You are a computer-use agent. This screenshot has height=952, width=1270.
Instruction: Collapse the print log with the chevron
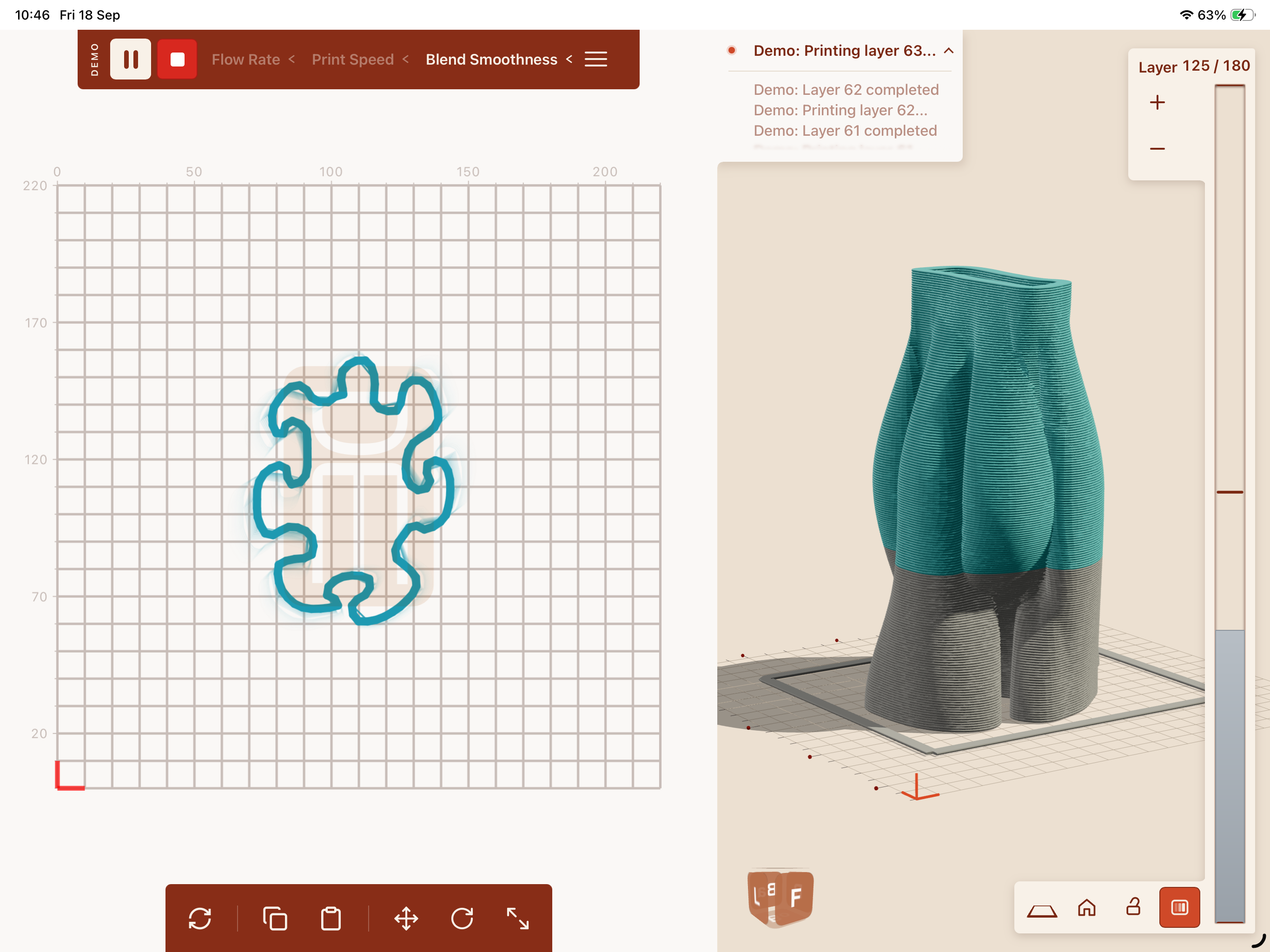tap(948, 51)
